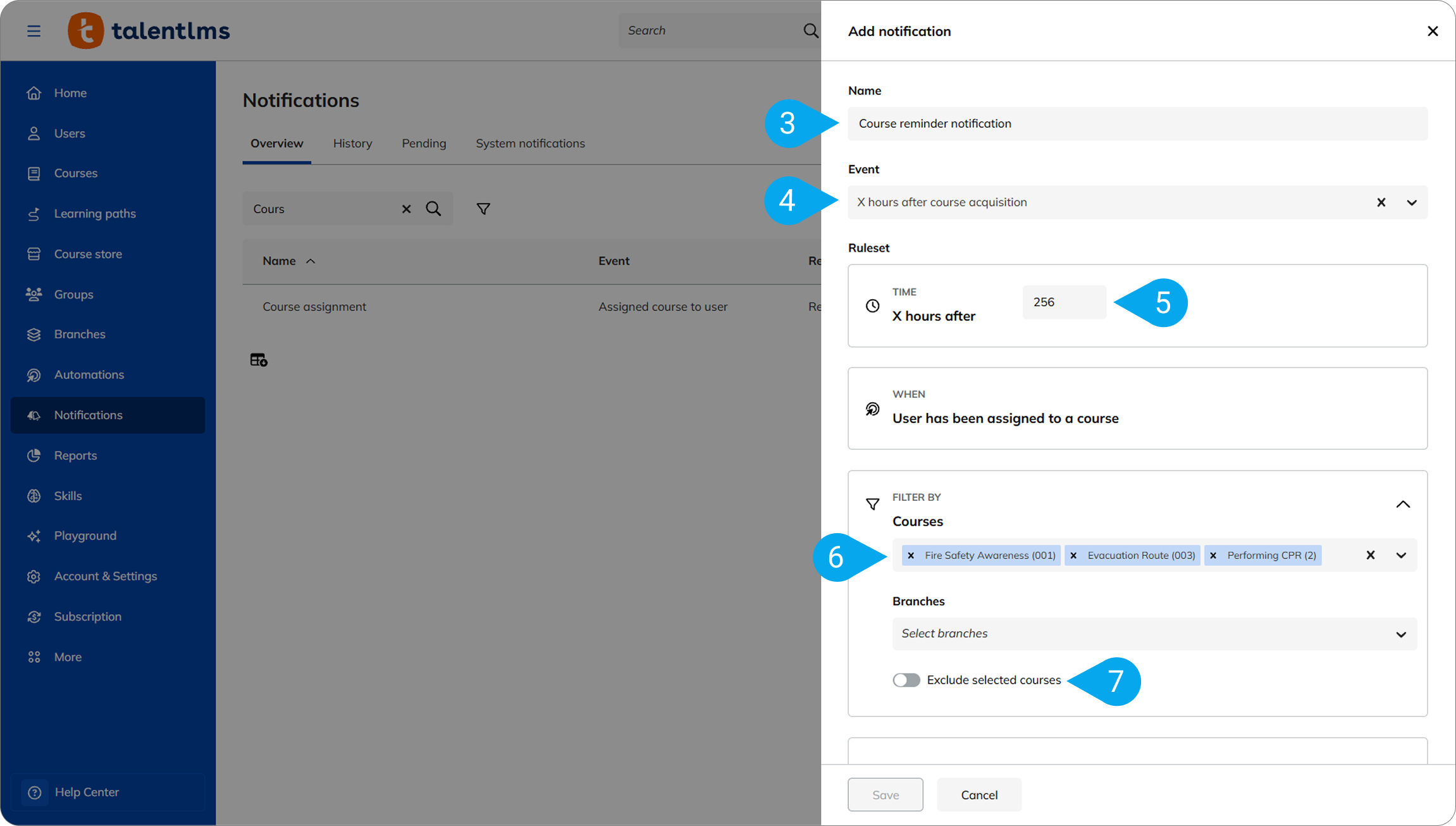This screenshot has height=826, width=1456.
Task: Collapse the Filter by section
Action: click(1403, 504)
